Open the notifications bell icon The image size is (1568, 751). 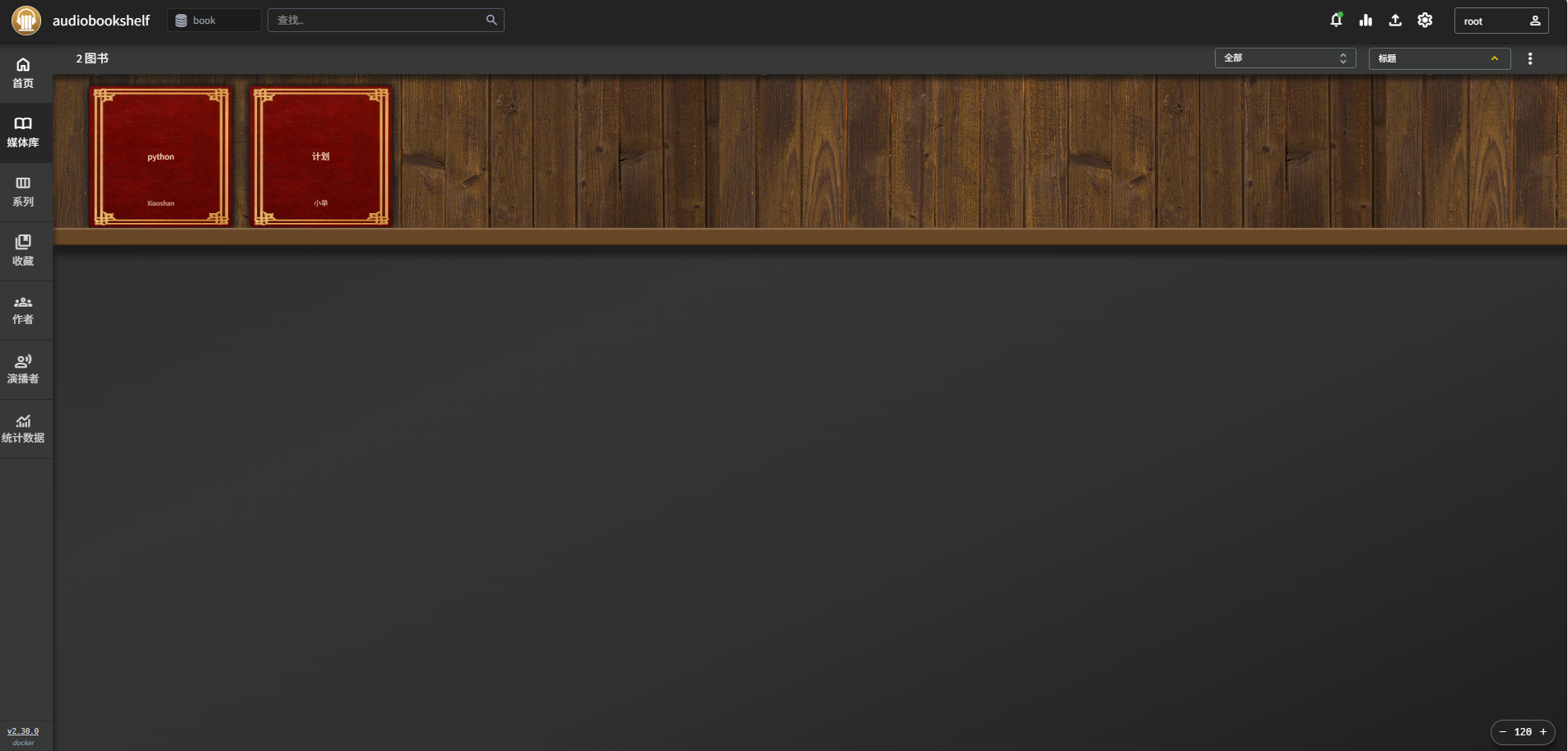(1336, 20)
